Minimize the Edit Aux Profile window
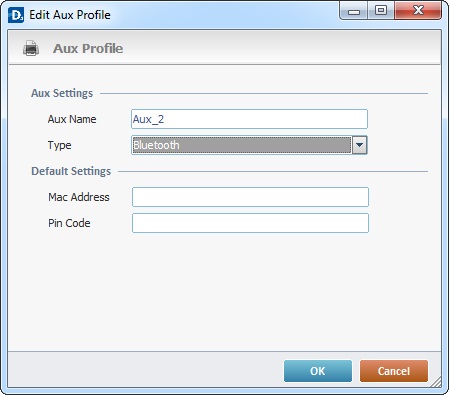 [x=354, y=11]
